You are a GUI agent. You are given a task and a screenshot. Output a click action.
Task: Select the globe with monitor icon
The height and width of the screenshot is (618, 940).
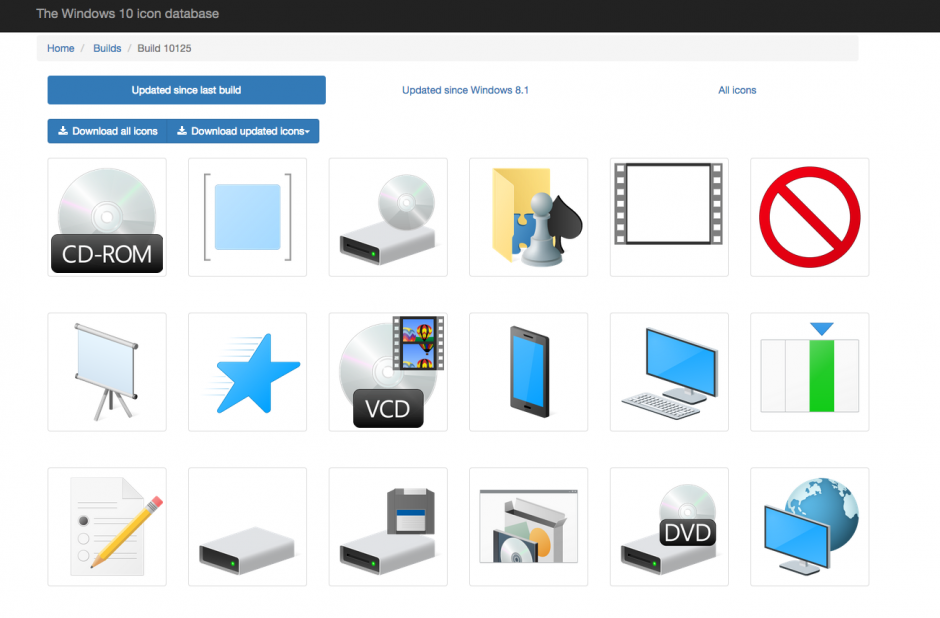pos(810,527)
